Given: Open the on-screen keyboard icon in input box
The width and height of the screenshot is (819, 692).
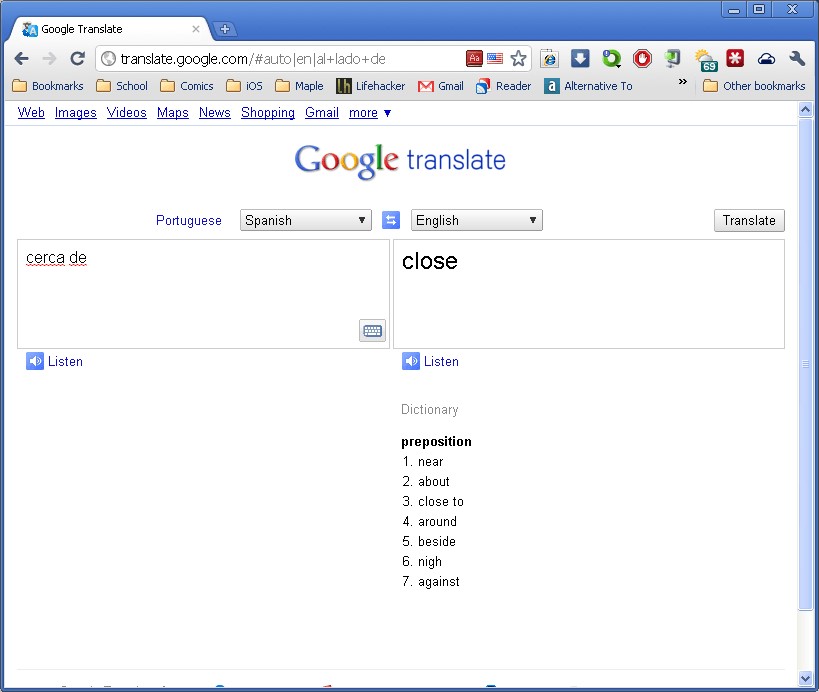Looking at the screenshot, I should click(372, 330).
